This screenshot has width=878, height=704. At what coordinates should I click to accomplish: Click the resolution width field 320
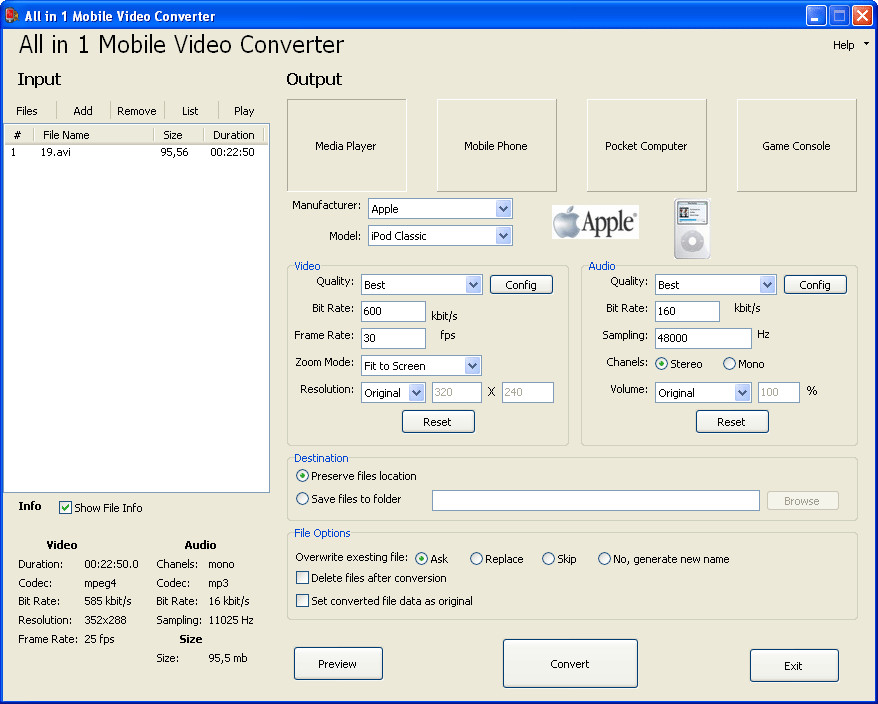point(457,393)
